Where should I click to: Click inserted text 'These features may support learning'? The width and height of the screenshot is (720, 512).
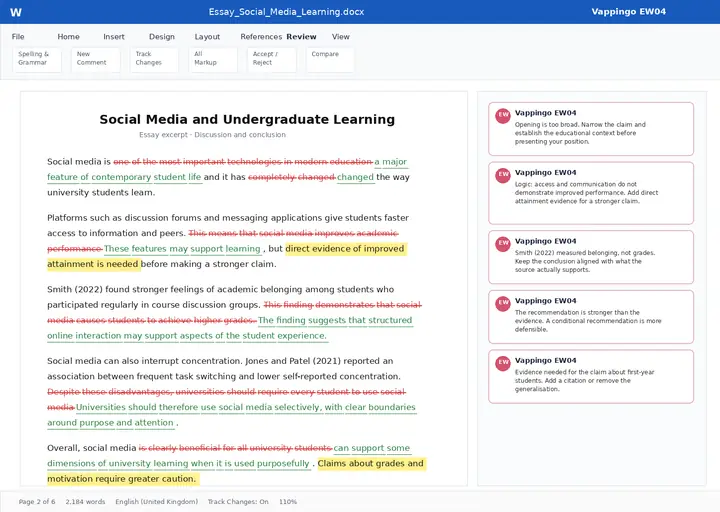pyautogui.click(x=182, y=249)
